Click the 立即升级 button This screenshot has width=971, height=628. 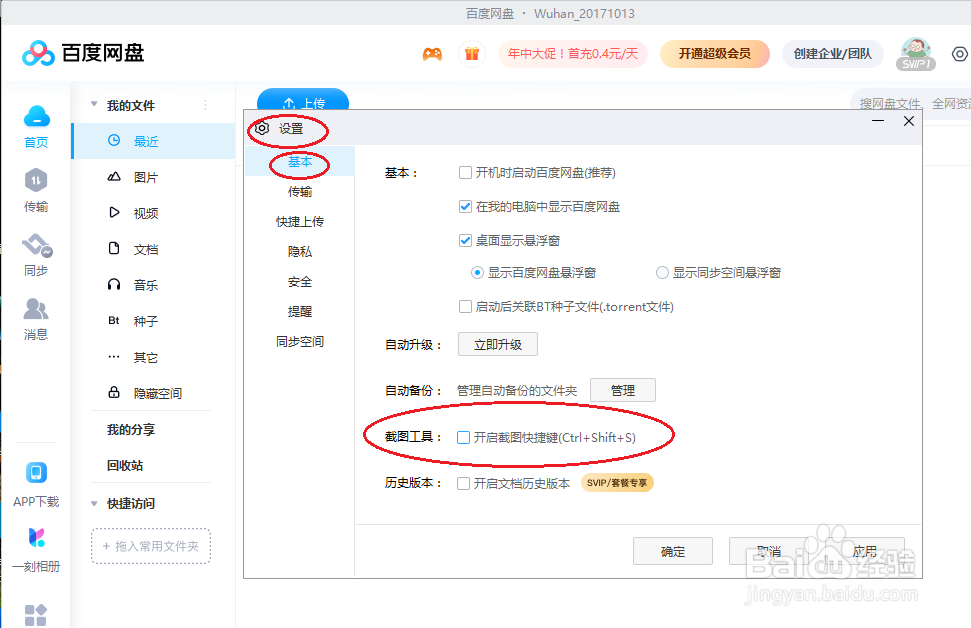pos(498,344)
